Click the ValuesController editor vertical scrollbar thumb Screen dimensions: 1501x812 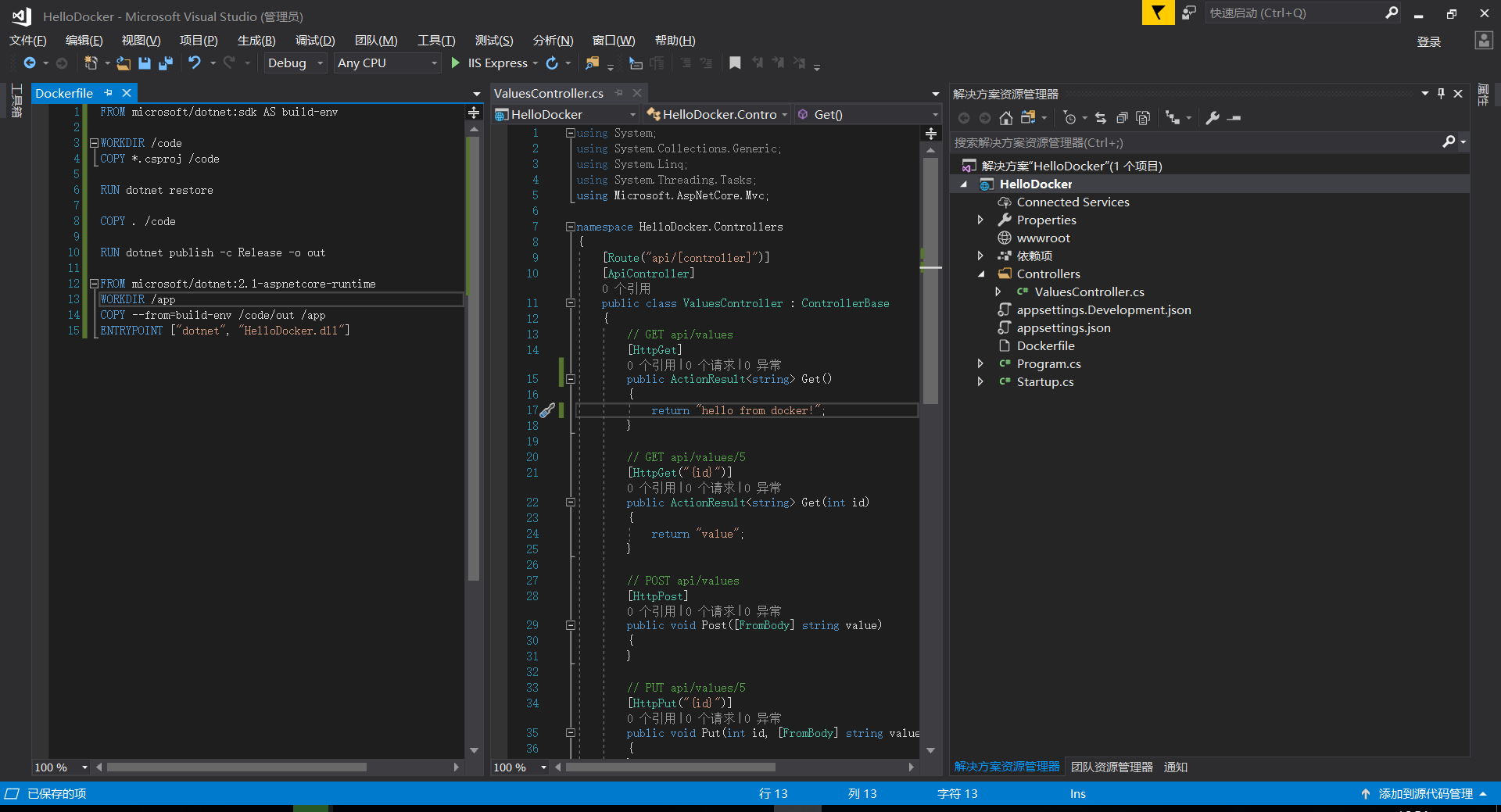click(930, 281)
